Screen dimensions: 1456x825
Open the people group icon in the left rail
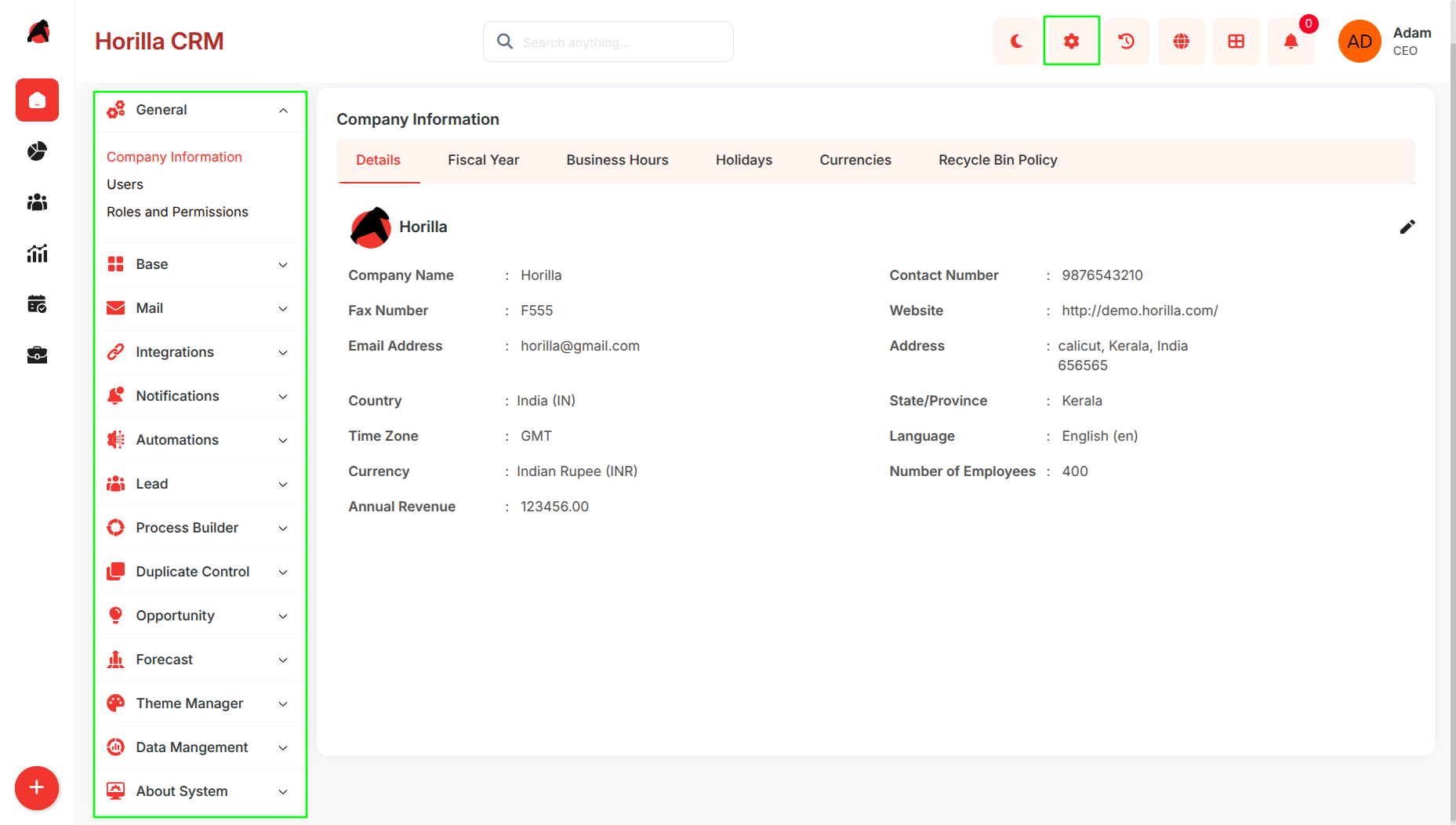37,202
